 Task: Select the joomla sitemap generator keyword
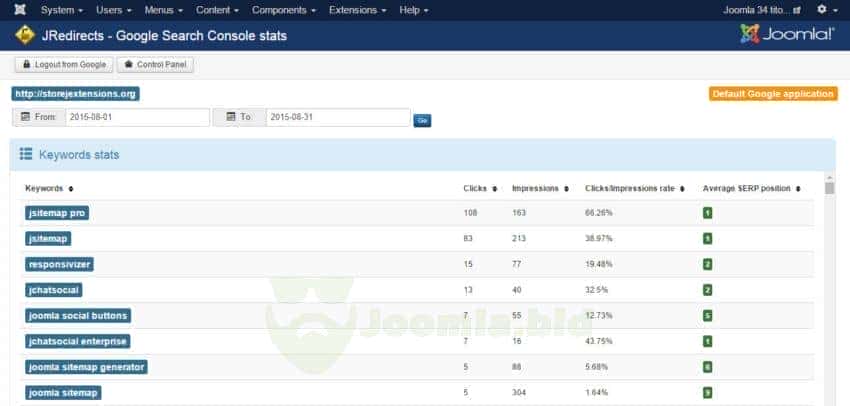pos(86,367)
